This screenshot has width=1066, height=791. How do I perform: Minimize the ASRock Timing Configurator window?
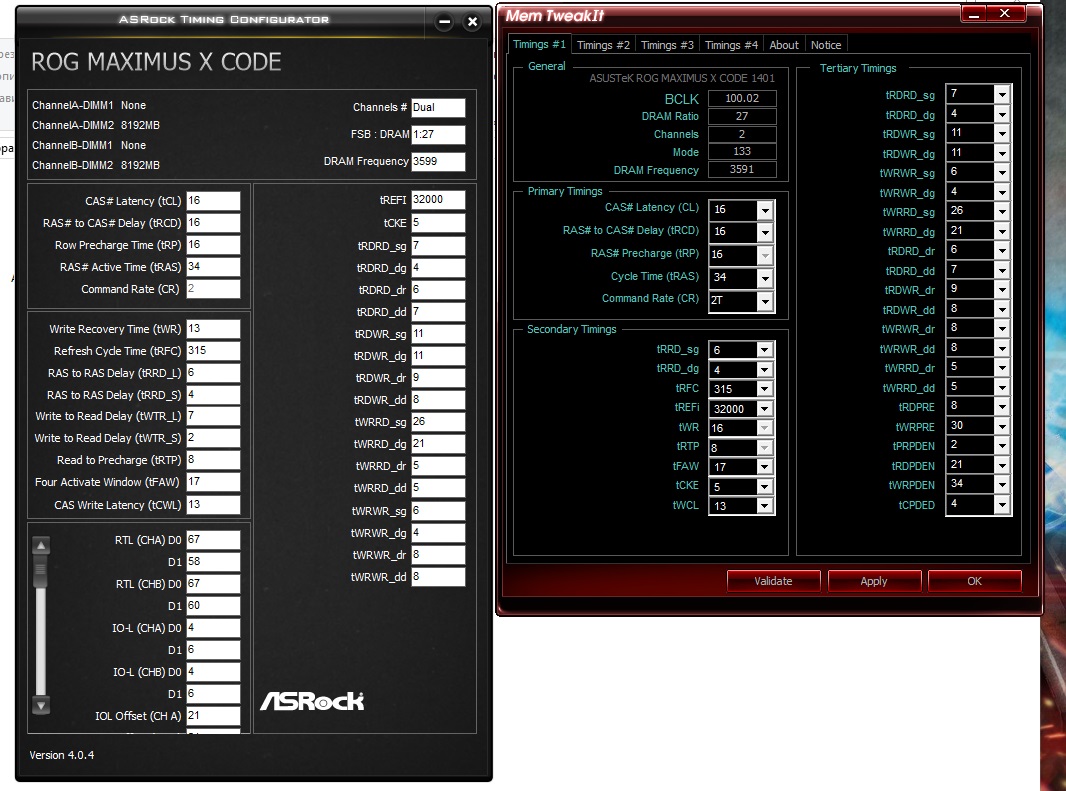[x=445, y=22]
